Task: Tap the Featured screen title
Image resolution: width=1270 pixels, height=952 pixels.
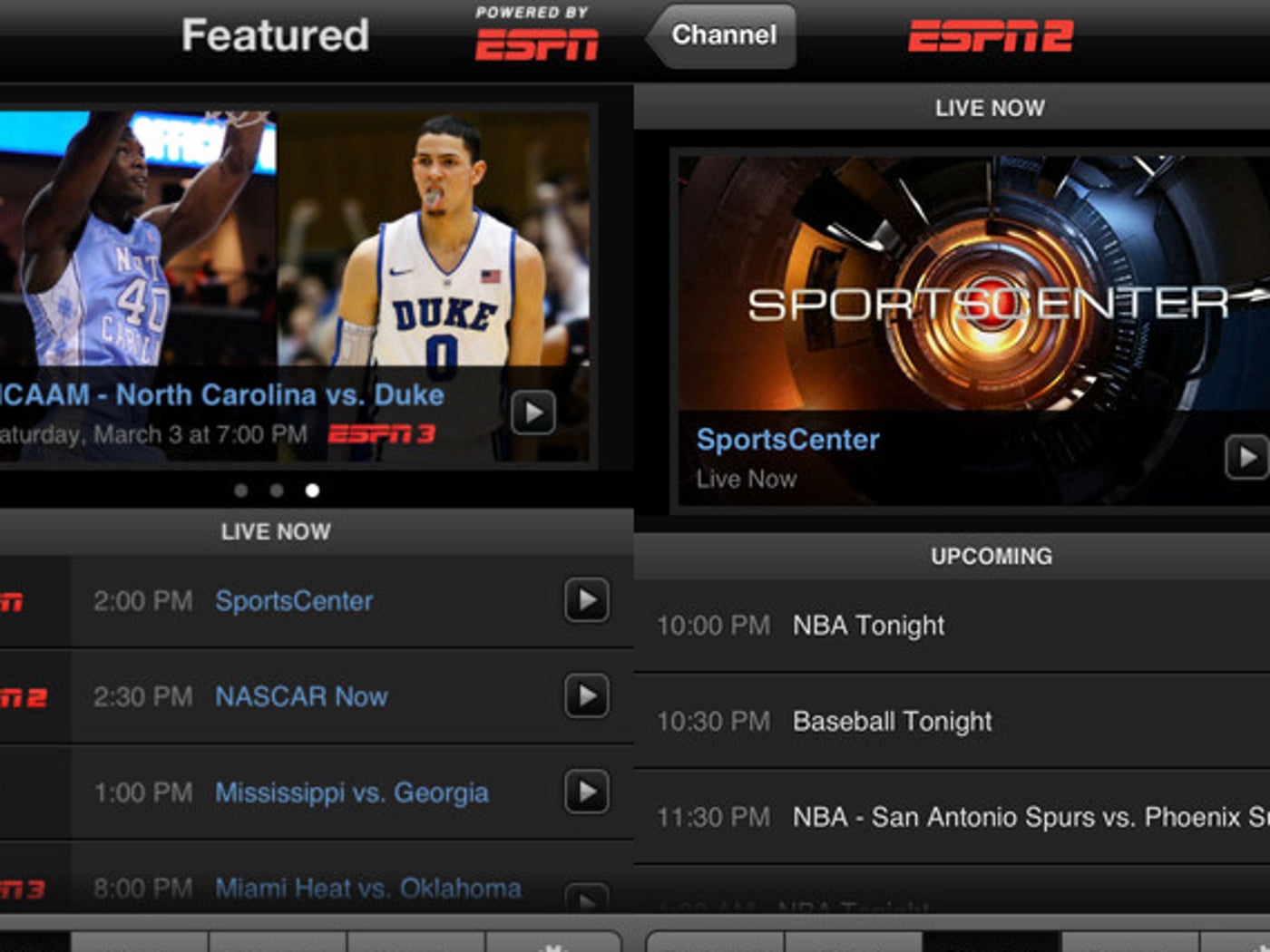Action: pyautogui.click(x=275, y=35)
